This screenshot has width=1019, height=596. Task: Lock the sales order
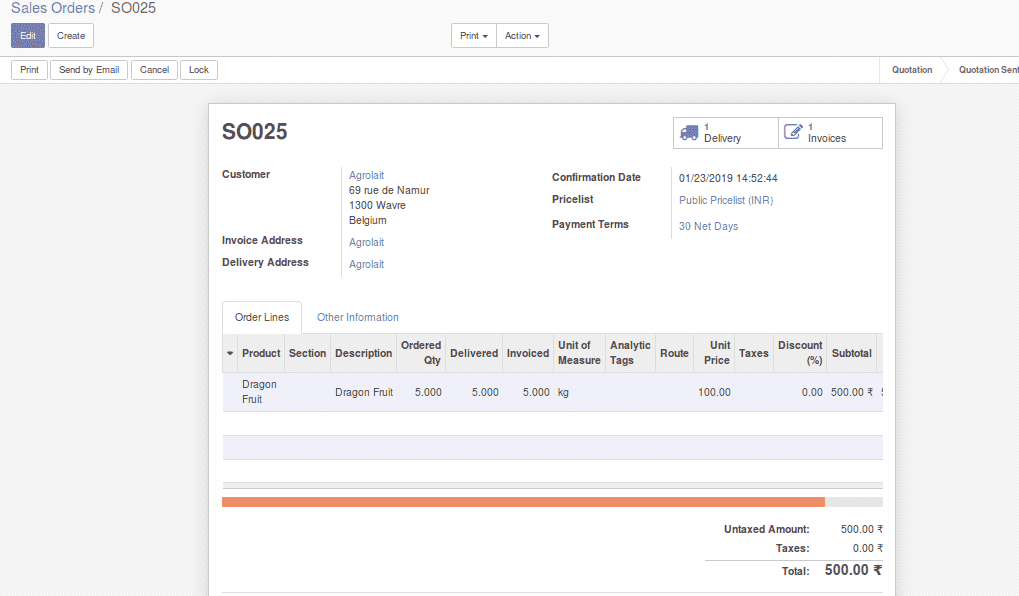pyautogui.click(x=199, y=70)
